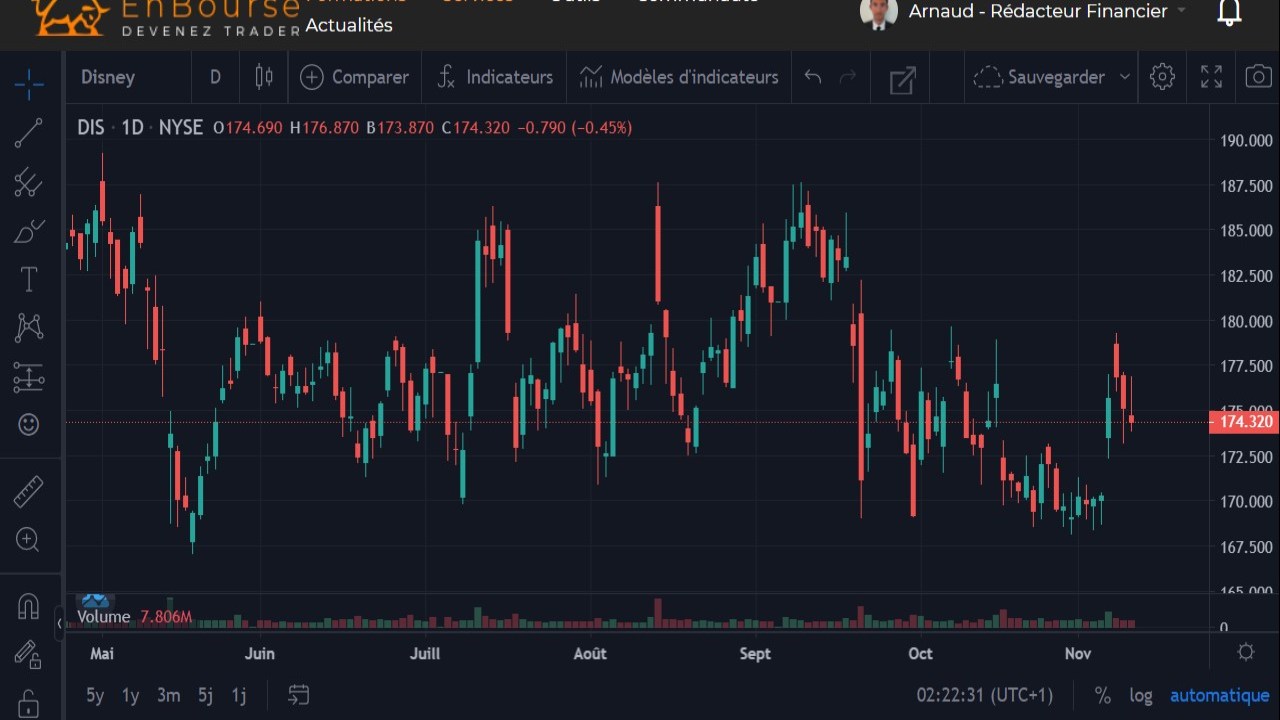Screen dimensions: 1280x720
Task: Click the EnBourse logo
Action: (166, 18)
